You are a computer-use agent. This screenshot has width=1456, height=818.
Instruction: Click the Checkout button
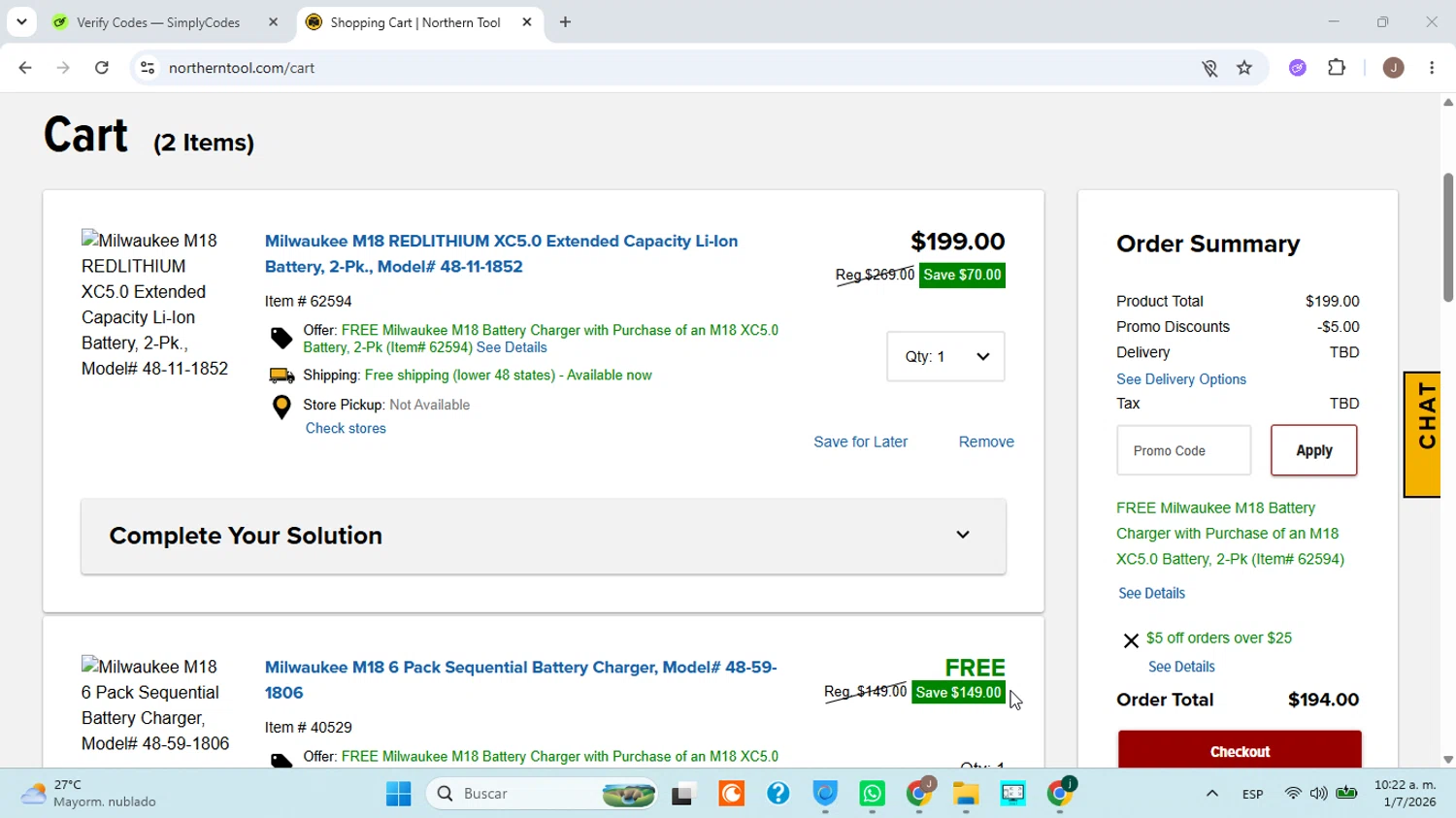(1240, 750)
